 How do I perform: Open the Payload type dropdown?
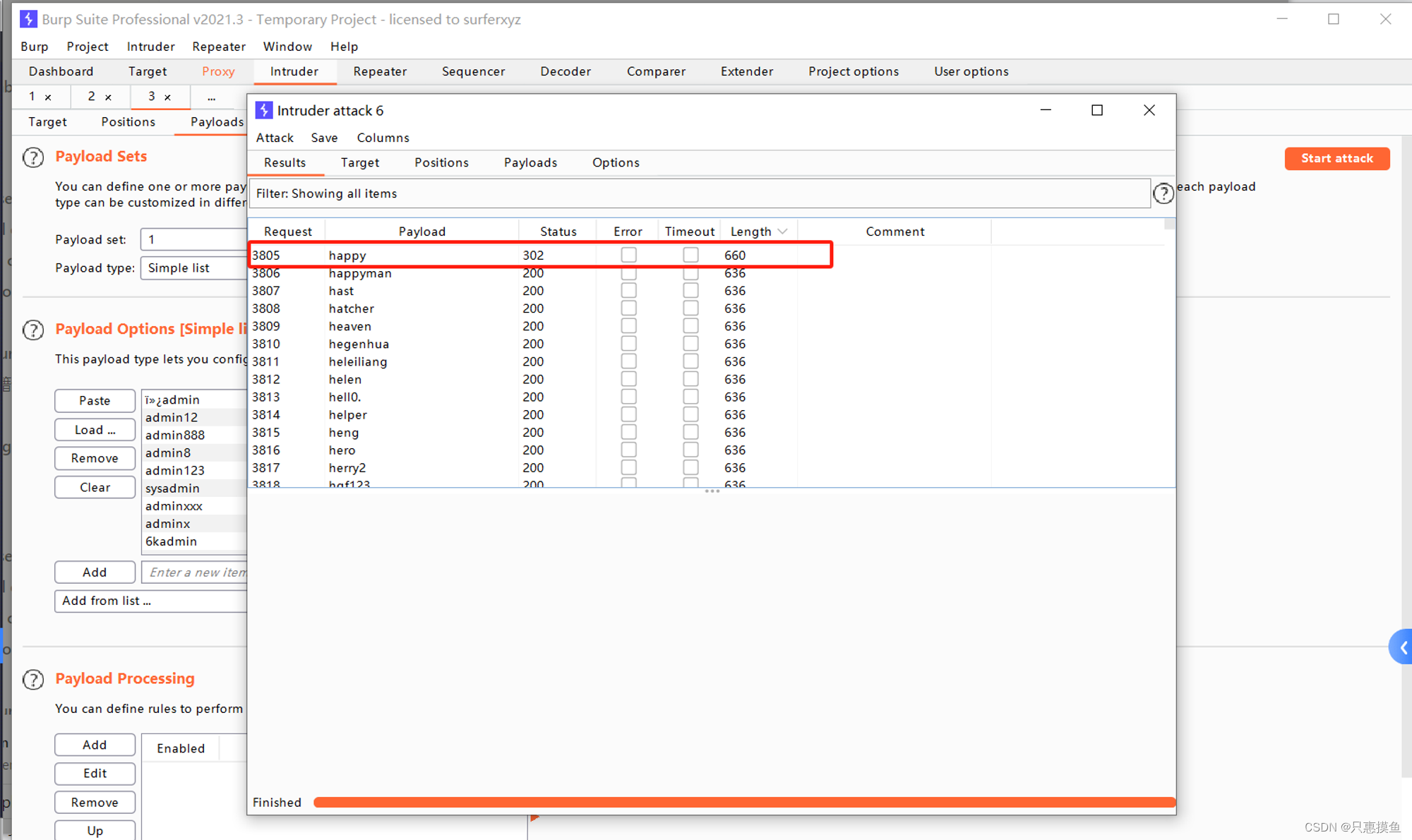click(x=193, y=268)
